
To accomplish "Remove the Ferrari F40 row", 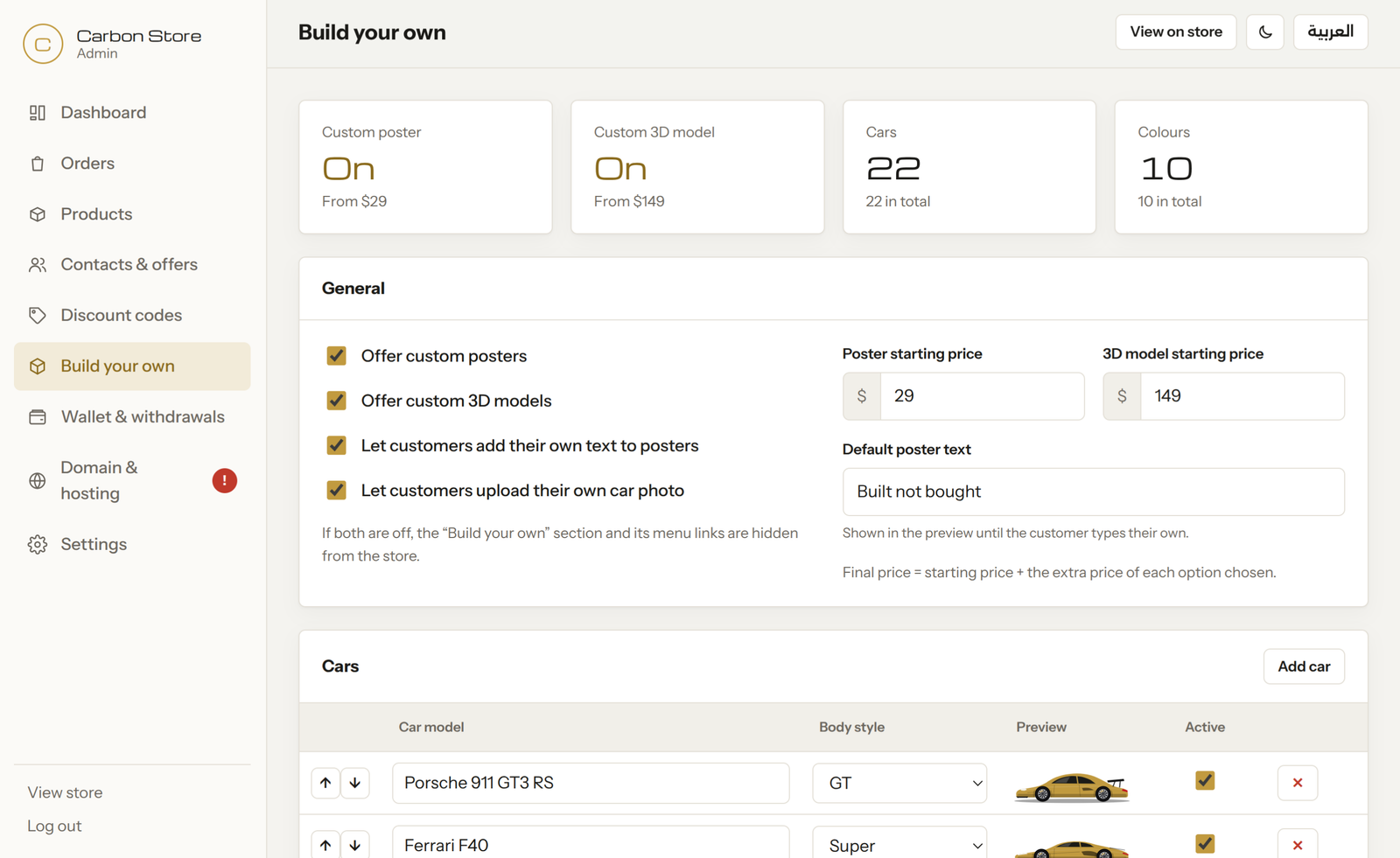I will [x=1298, y=845].
